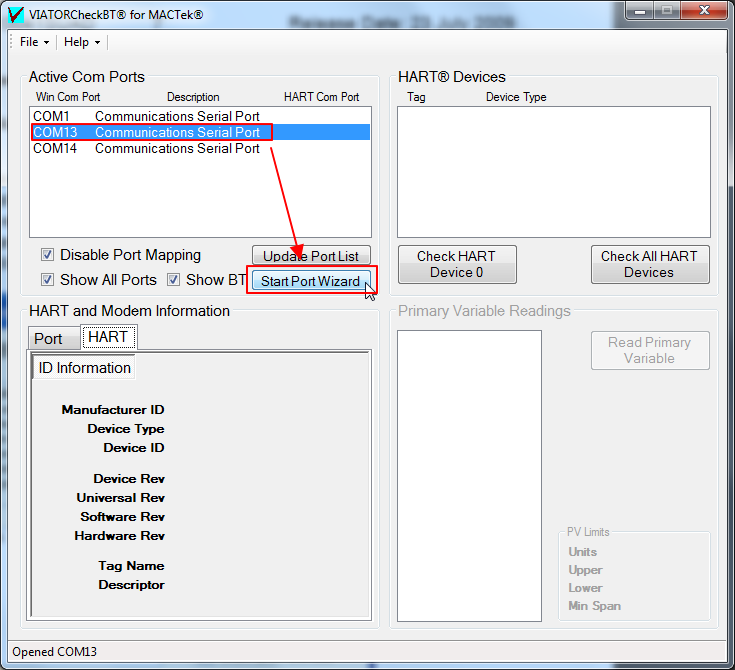This screenshot has height=670, width=735.
Task: Click inside the HART Devices list box
Action: pos(554,172)
